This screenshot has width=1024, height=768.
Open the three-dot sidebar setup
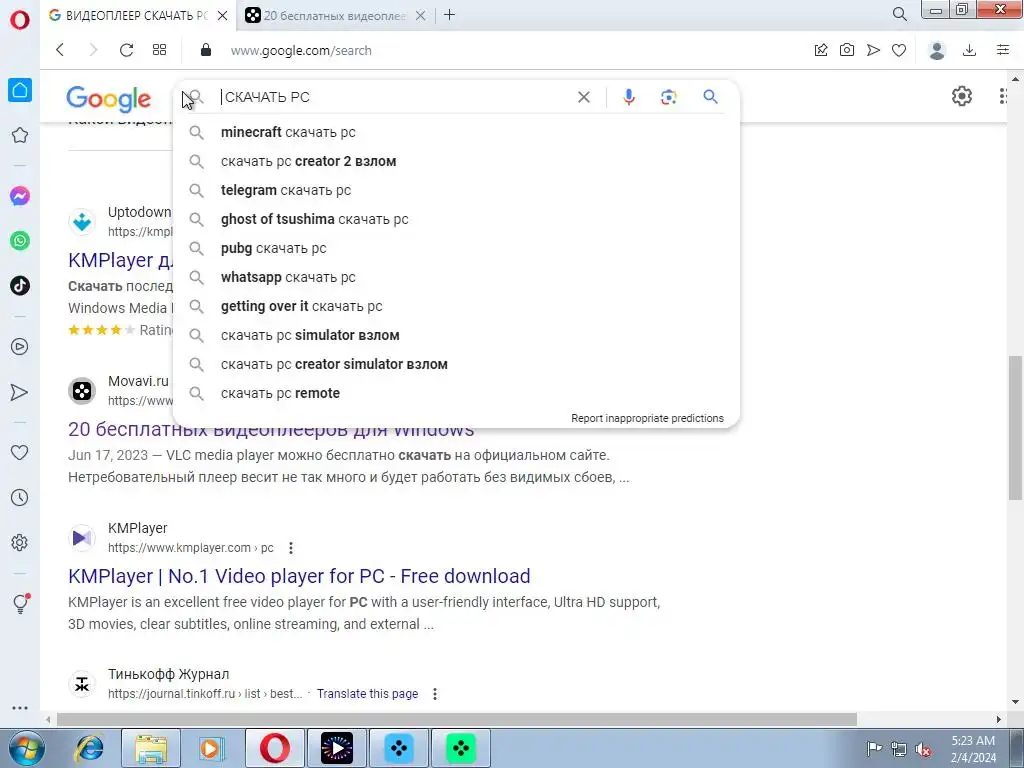pos(20,708)
